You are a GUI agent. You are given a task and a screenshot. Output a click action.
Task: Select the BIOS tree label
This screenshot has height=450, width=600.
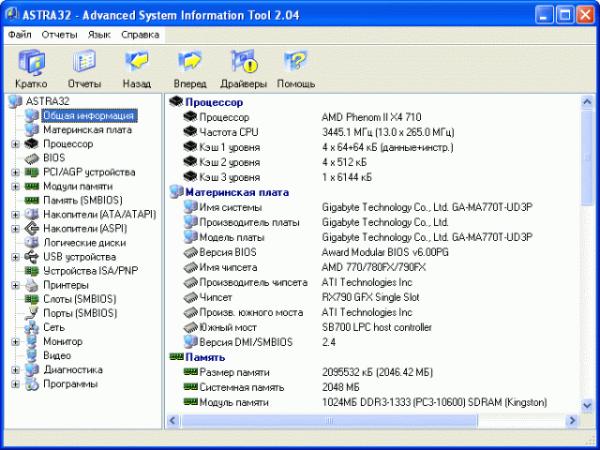pyautogui.click(x=54, y=158)
